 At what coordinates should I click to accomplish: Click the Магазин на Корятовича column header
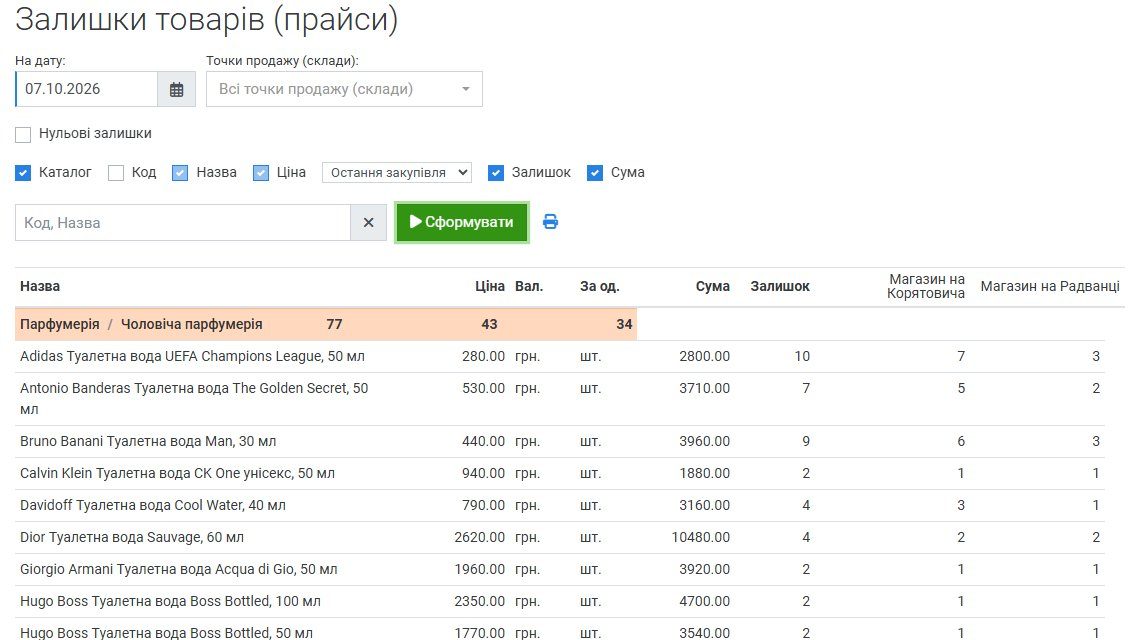pyautogui.click(x=926, y=287)
